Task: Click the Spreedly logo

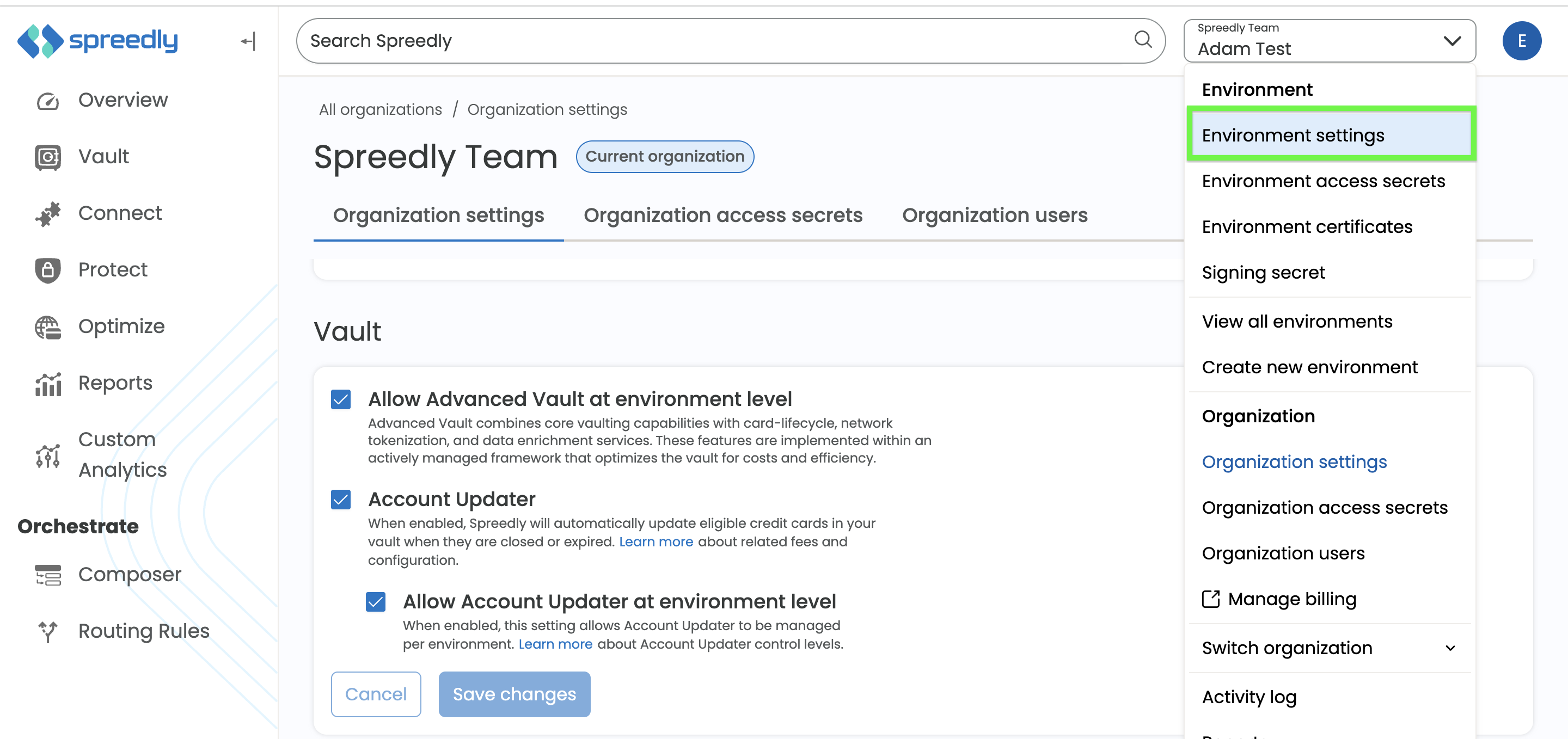Action: [x=97, y=41]
